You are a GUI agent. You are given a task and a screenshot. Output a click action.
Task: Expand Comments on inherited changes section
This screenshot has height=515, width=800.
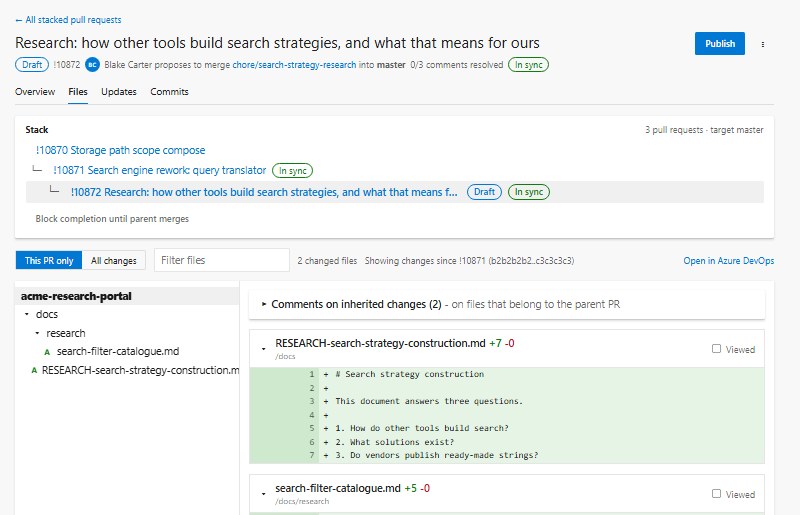pyautogui.click(x=264, y=304)
